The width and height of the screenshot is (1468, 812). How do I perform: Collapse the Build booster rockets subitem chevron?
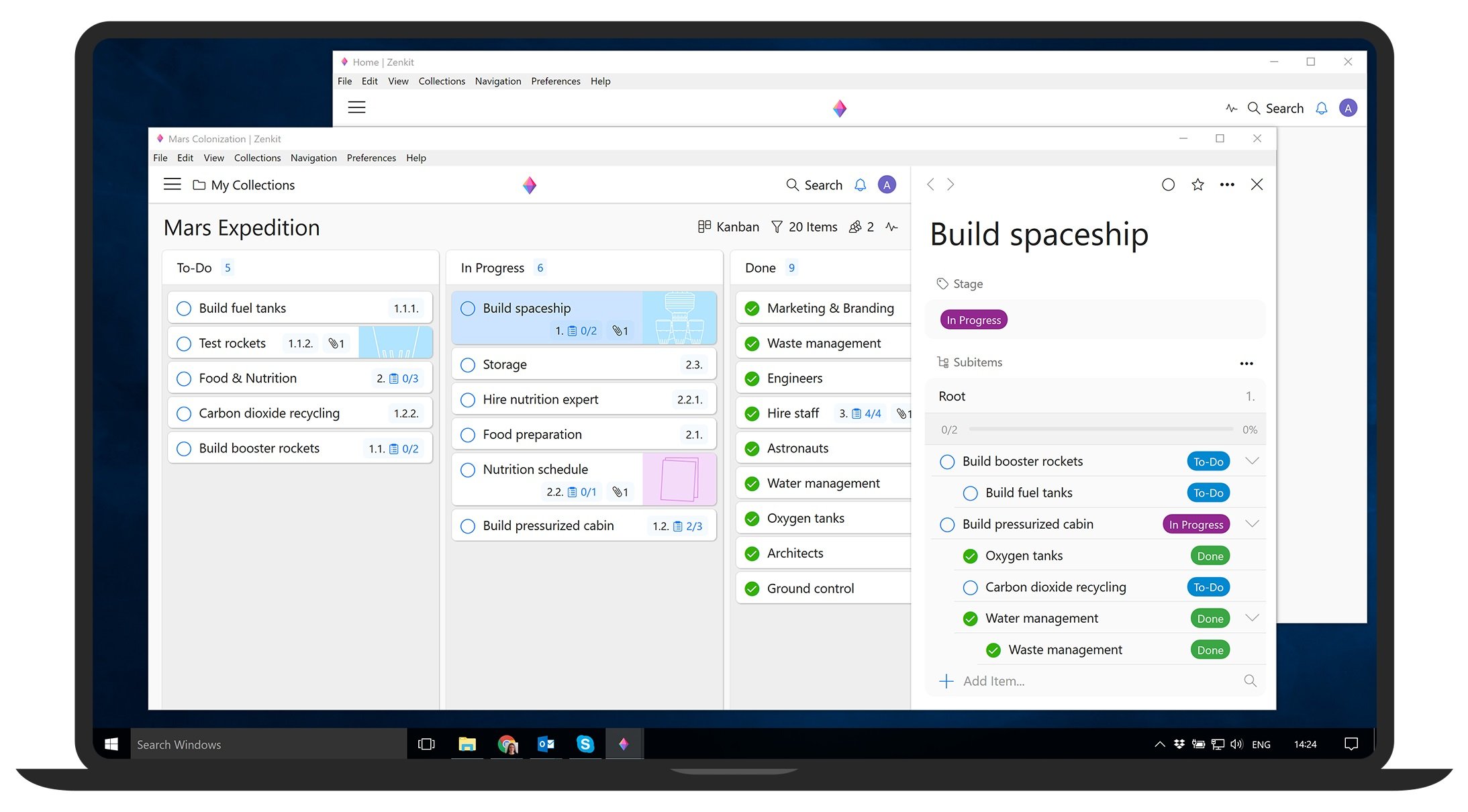pos(1252,461)
